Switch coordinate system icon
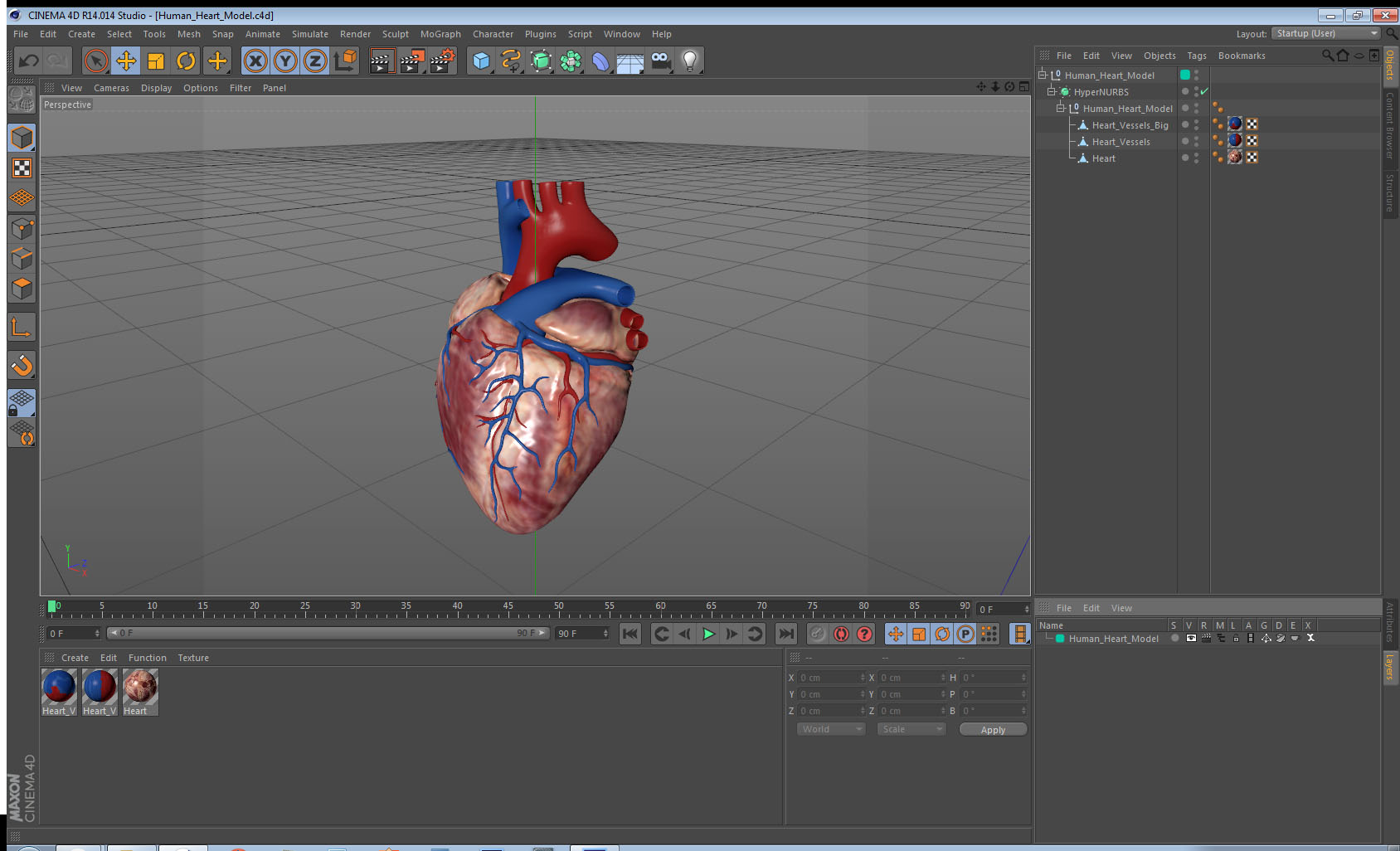The height and width of the screenshot is (851, 1400). (345, 61)
